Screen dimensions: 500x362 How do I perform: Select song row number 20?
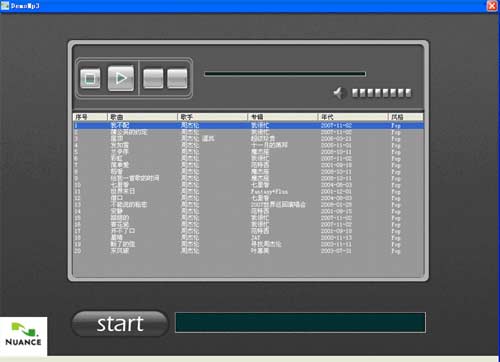248,251
